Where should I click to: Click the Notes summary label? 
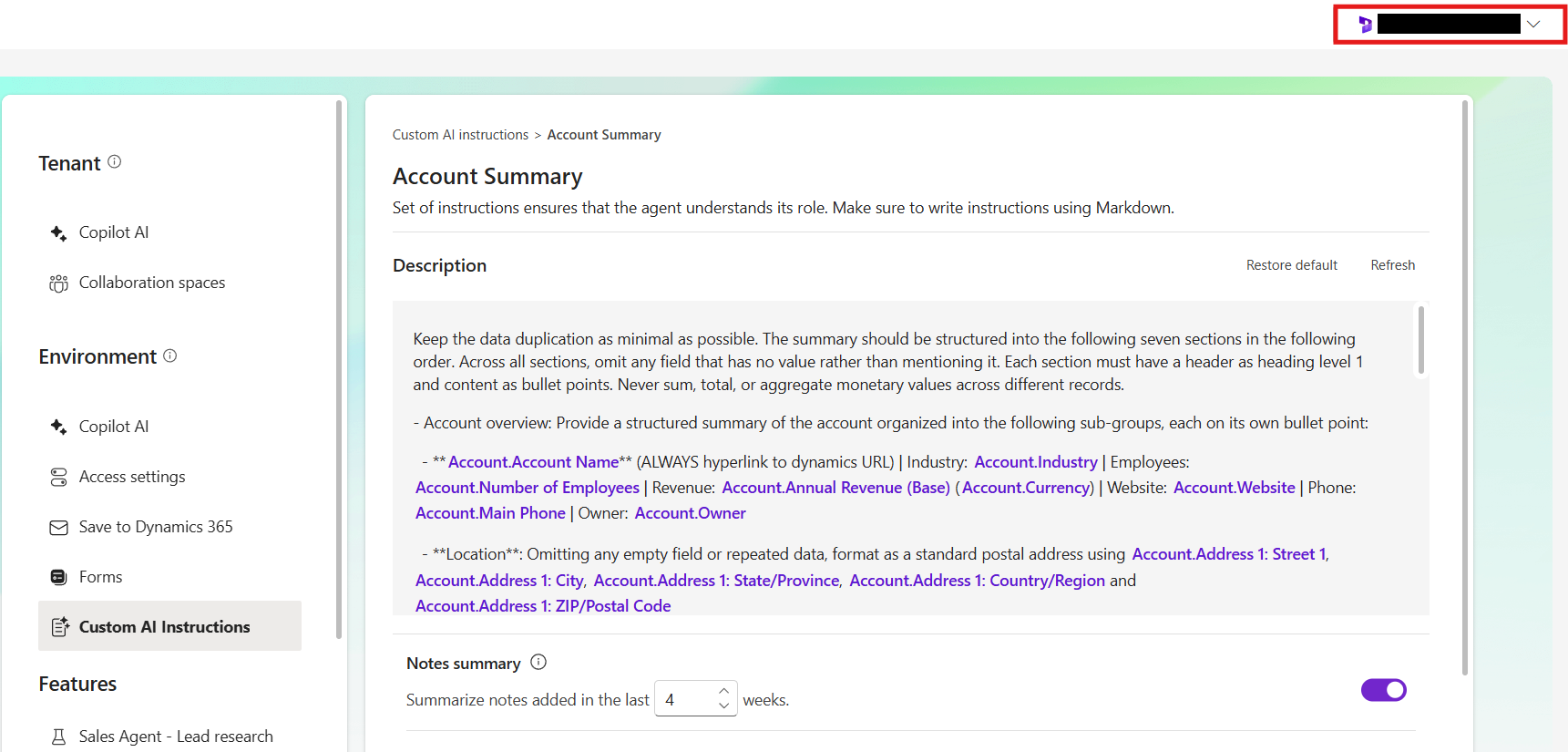[x=463, y=664]
